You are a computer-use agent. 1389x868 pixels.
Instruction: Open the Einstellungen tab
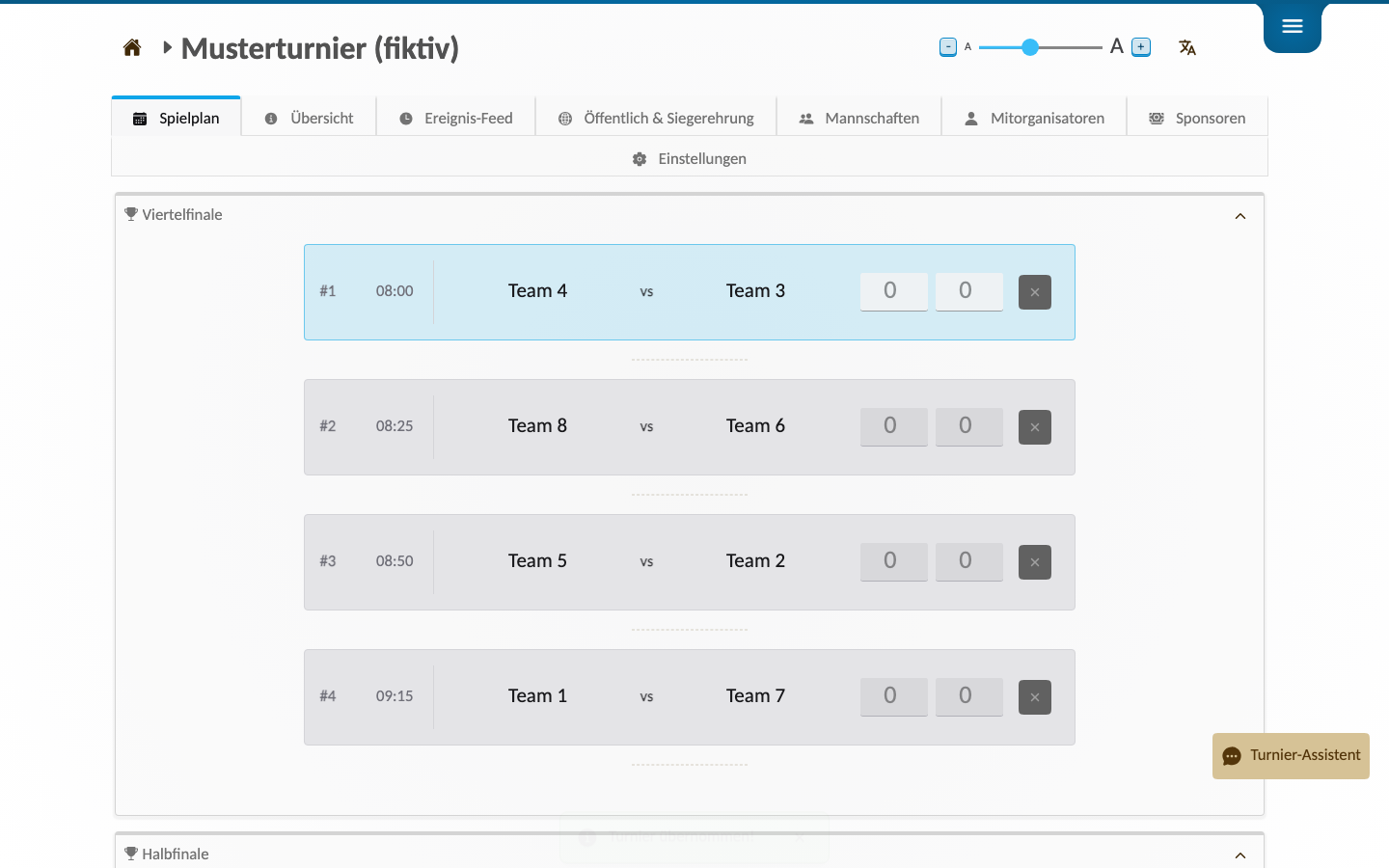[690, 158]
